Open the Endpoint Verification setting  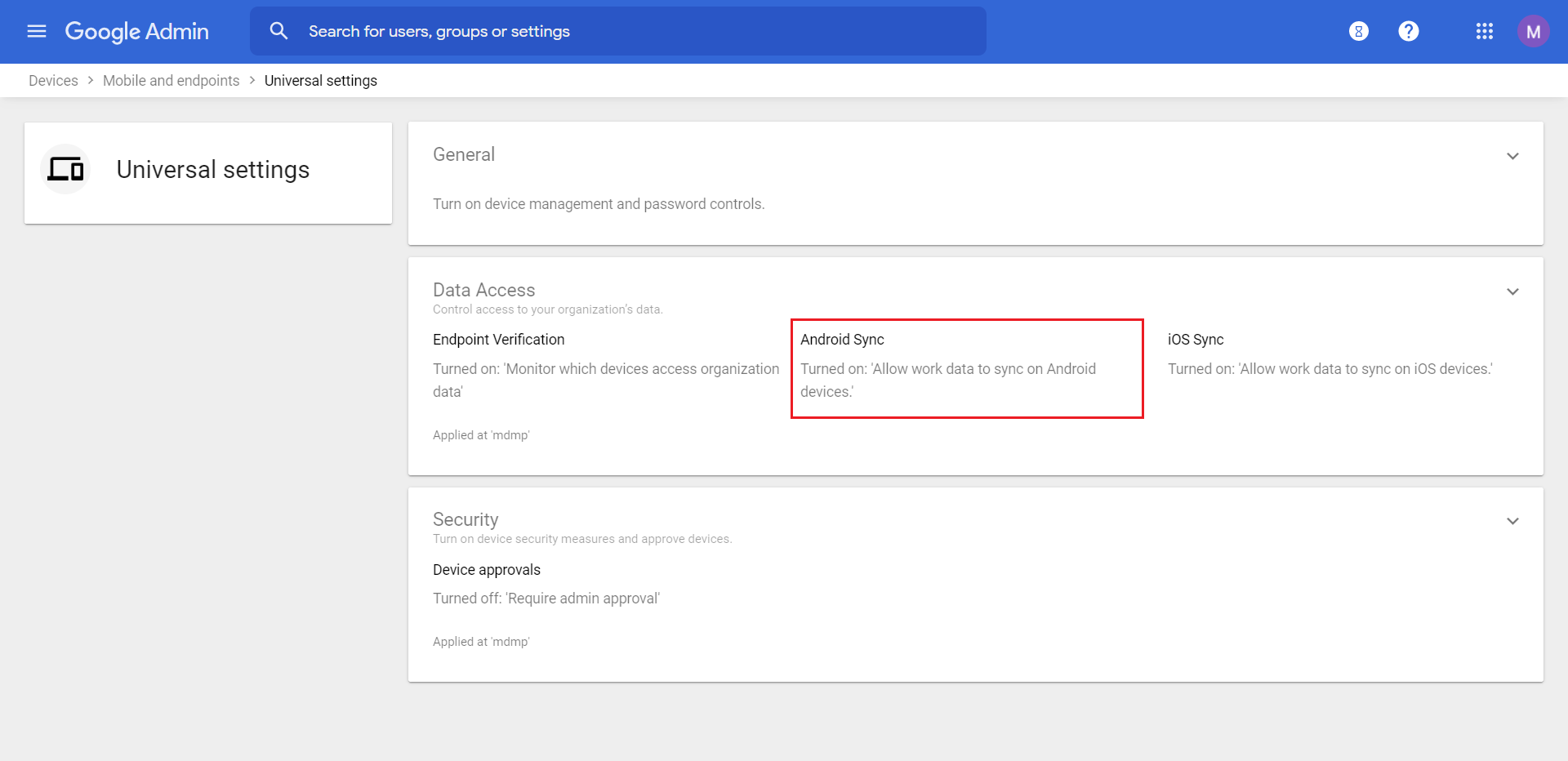coord(498,340)
